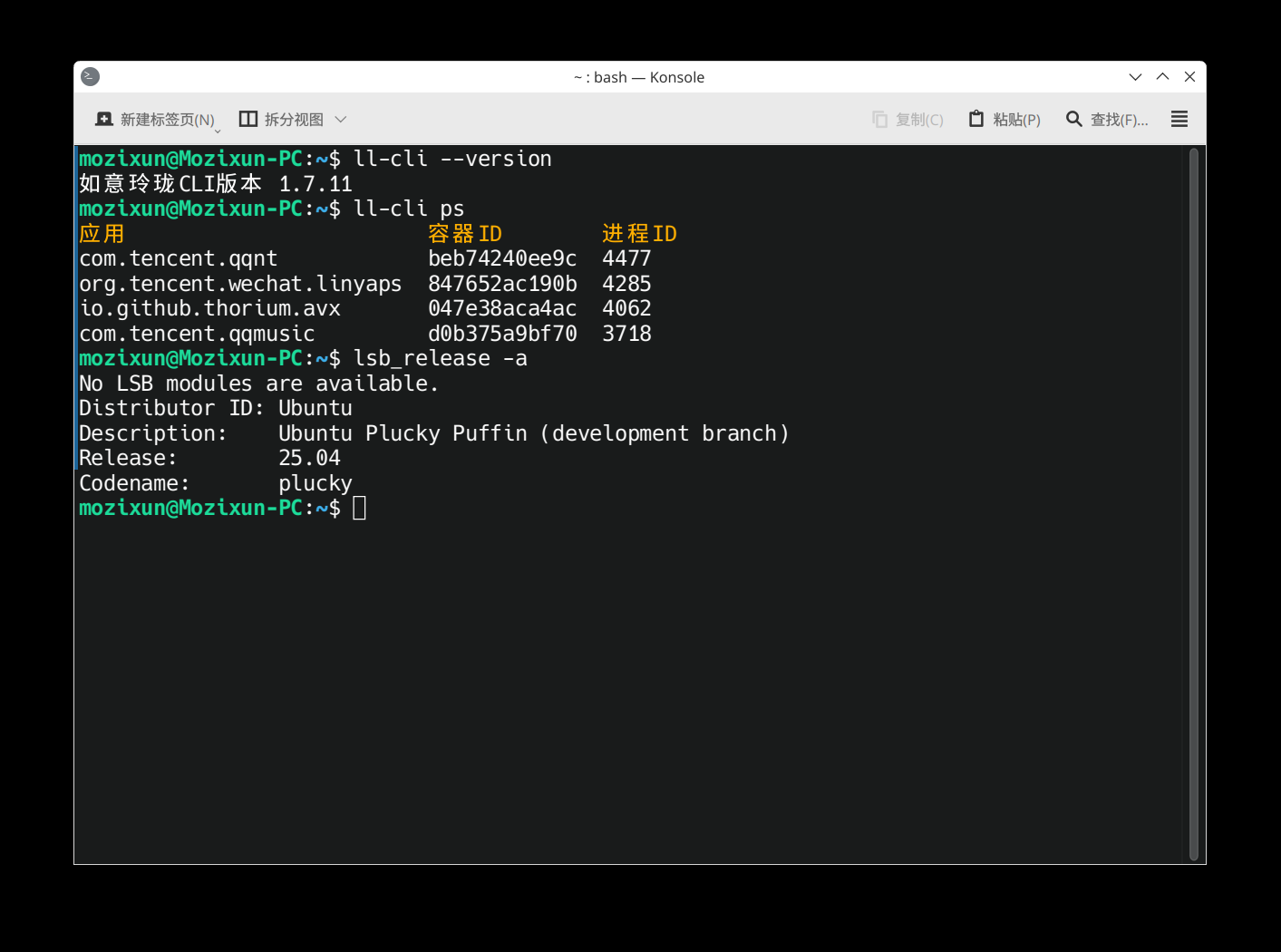The image size is (1281, 952).
Task: Click the text io.github.thorium.avx
Action: [209, 308]
